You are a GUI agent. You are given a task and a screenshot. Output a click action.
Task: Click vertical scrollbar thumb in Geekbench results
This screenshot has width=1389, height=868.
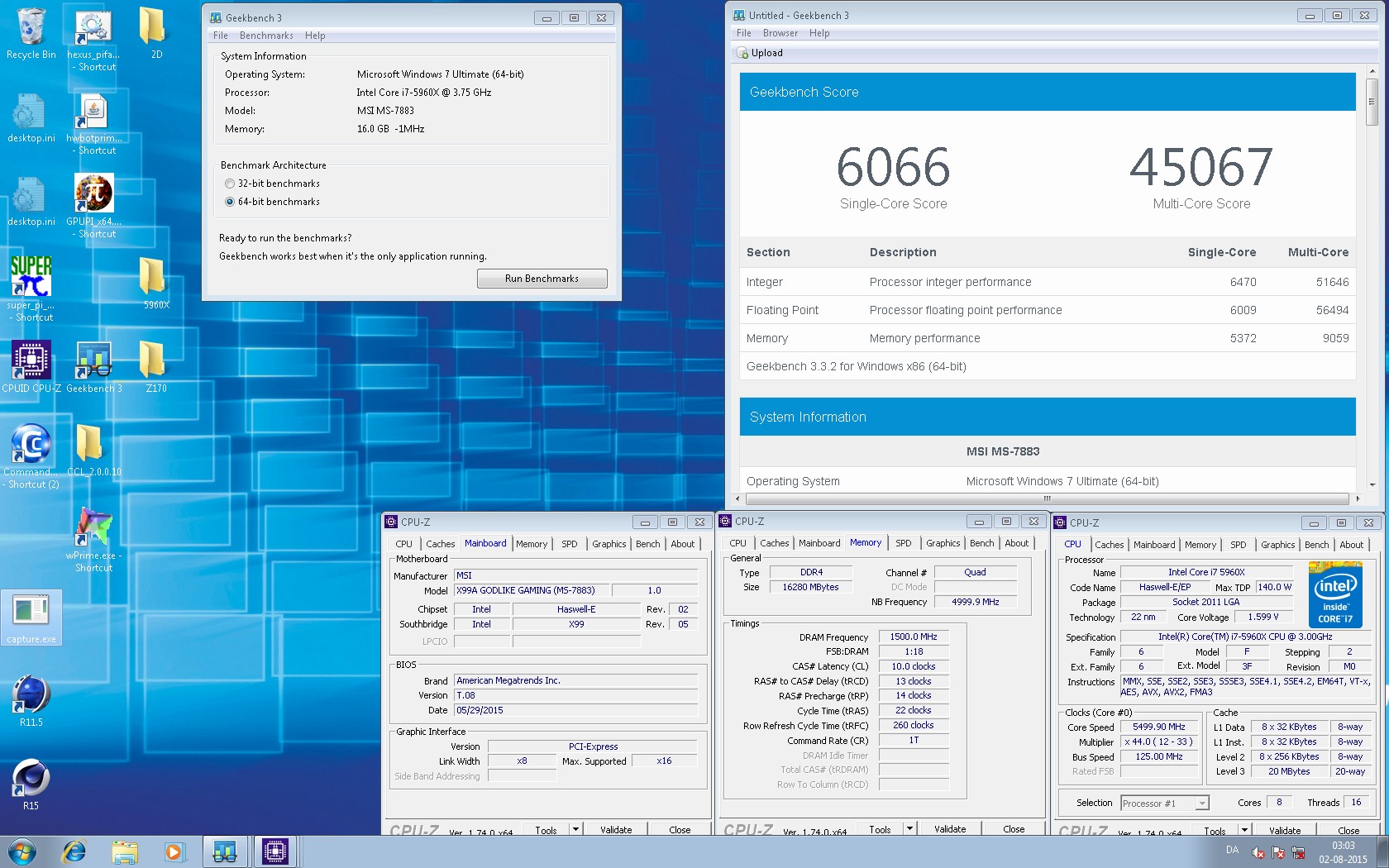click(x=1372, y=102)
